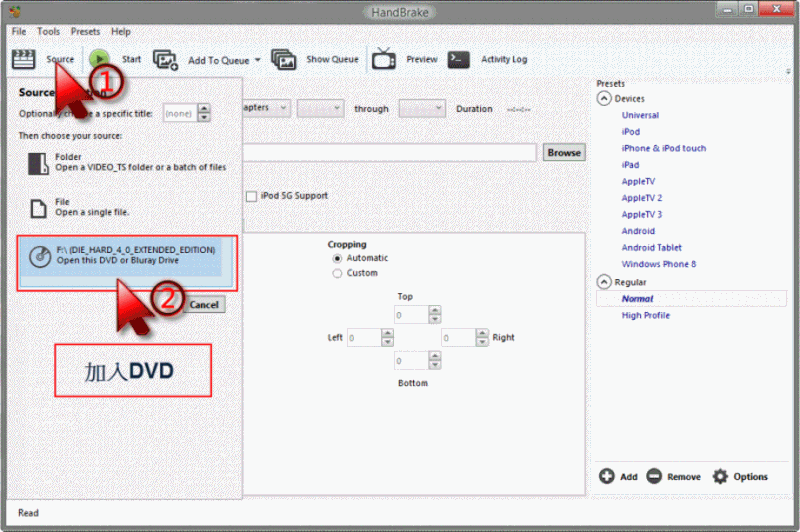This screenshot has width=800, height=532.
Task: Click the green Start play icon
Action: tap(99, 59)
